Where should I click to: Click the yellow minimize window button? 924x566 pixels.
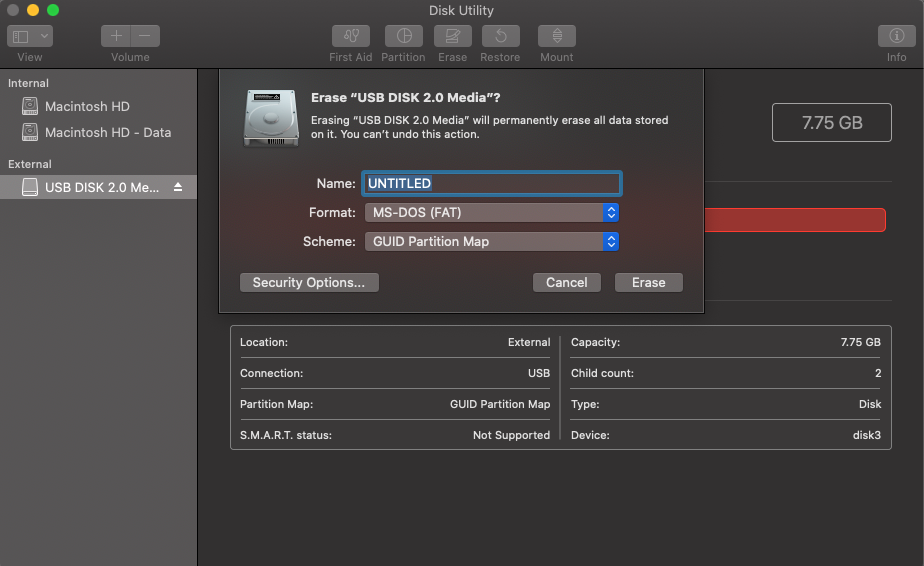tap(33, 10)
